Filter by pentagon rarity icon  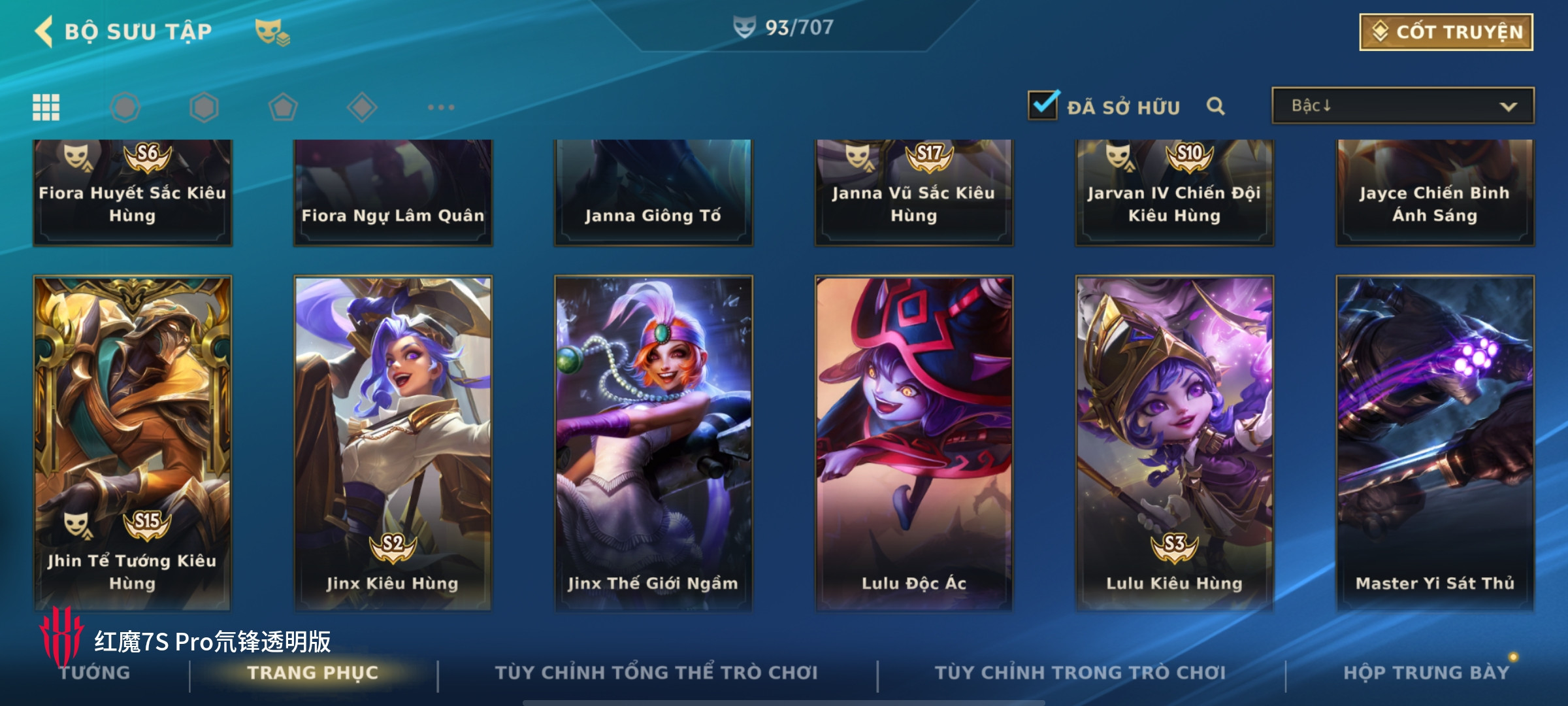click(x=283, y=107)
